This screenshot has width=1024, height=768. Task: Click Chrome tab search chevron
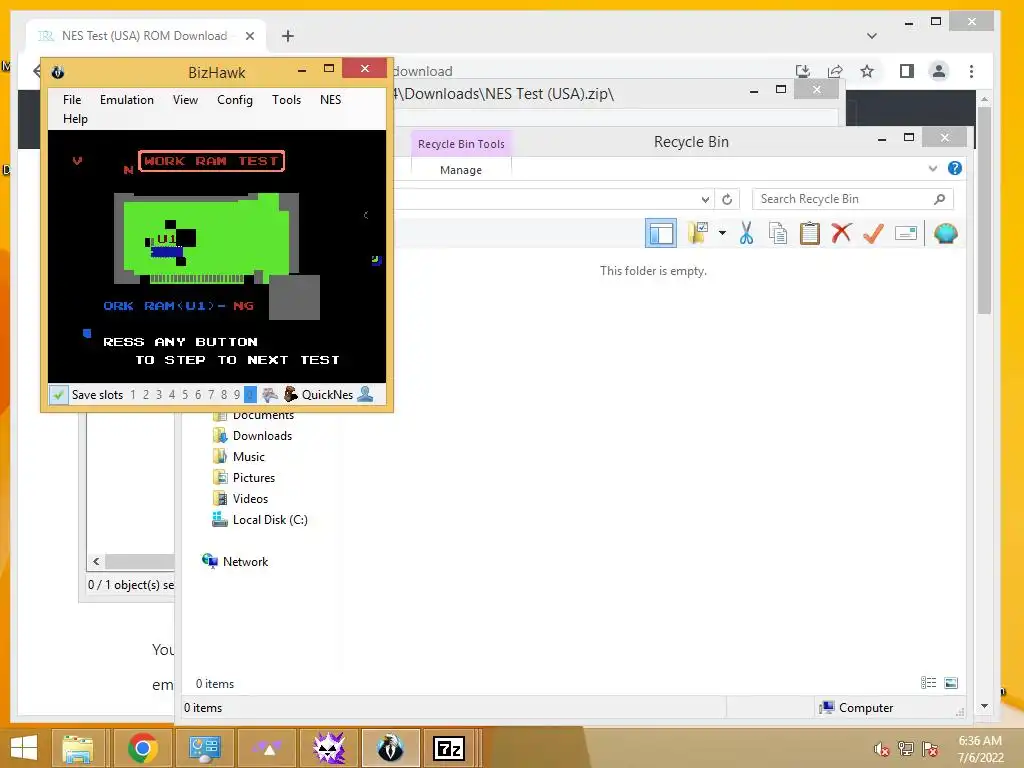872,36
